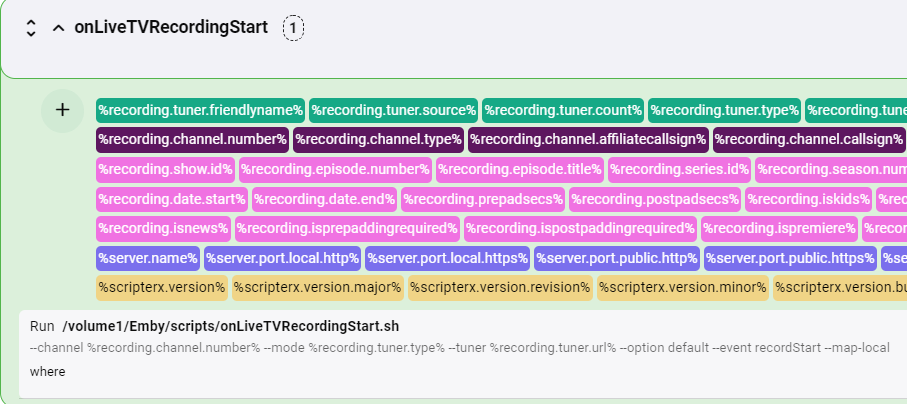Insert the %recording.tuner.source% token
The width and height of the screenshot is (907, 404).
[x=393, y=110]
